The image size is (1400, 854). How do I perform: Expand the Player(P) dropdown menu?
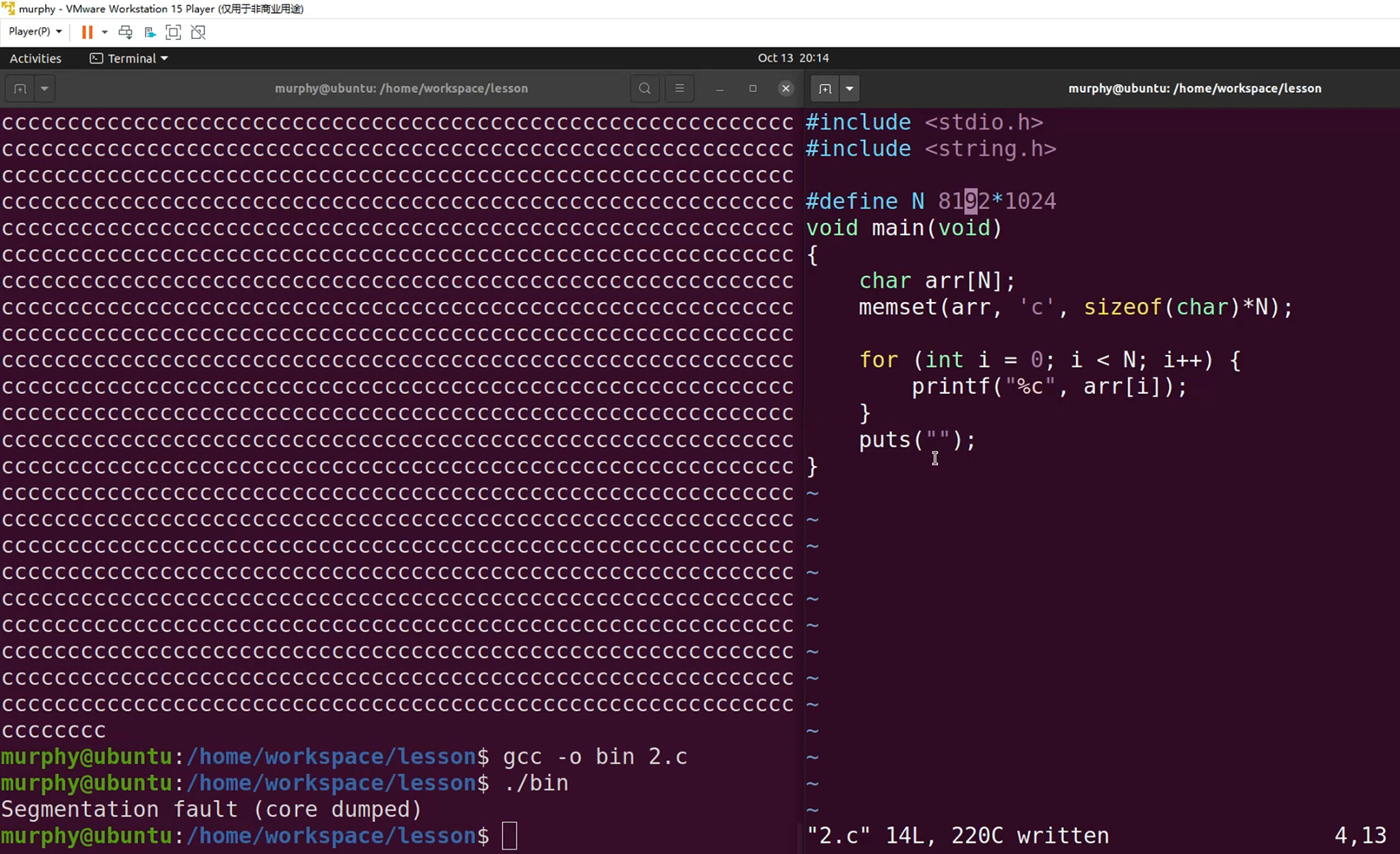point(35,31)
